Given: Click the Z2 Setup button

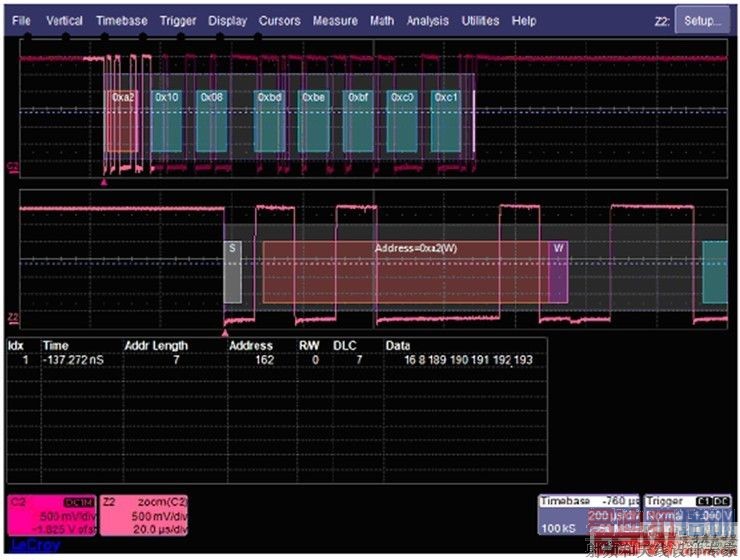Looking at the screenshot, I should click(x=702, y=20).
